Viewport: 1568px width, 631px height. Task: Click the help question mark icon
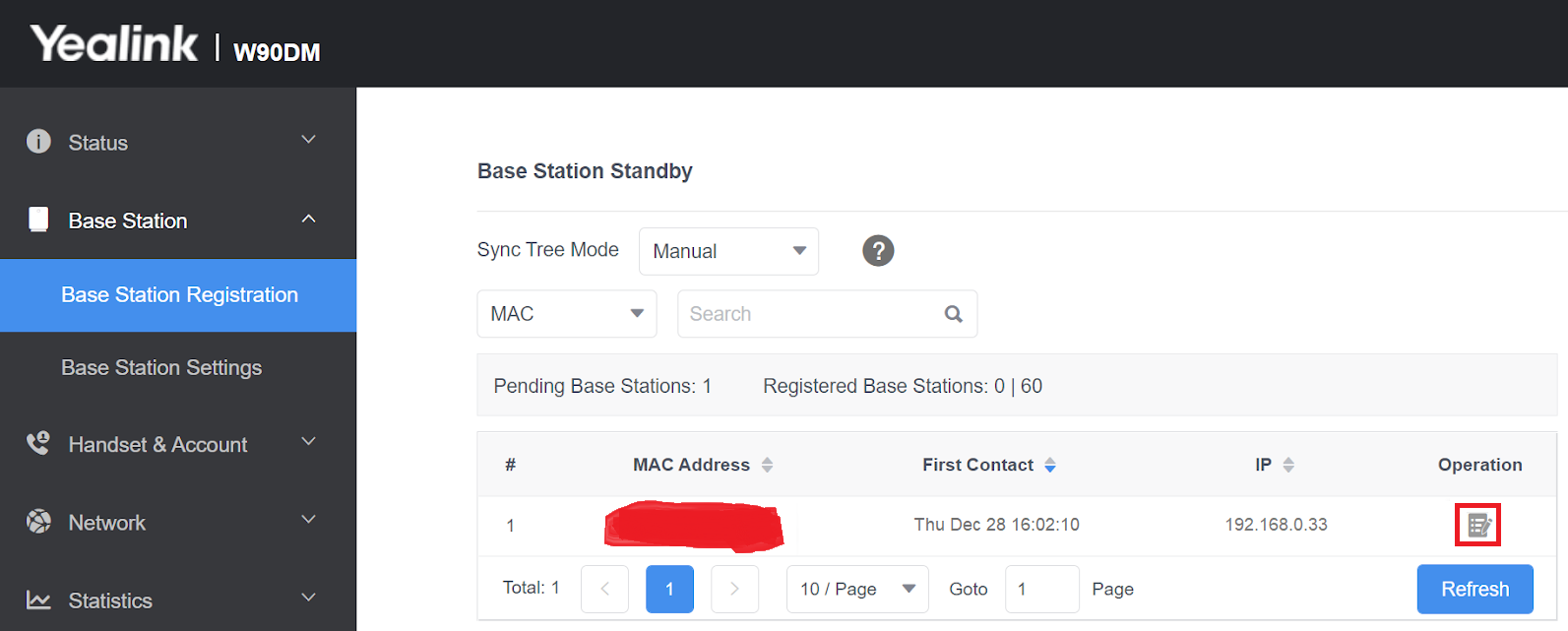[x=878, y=251]
